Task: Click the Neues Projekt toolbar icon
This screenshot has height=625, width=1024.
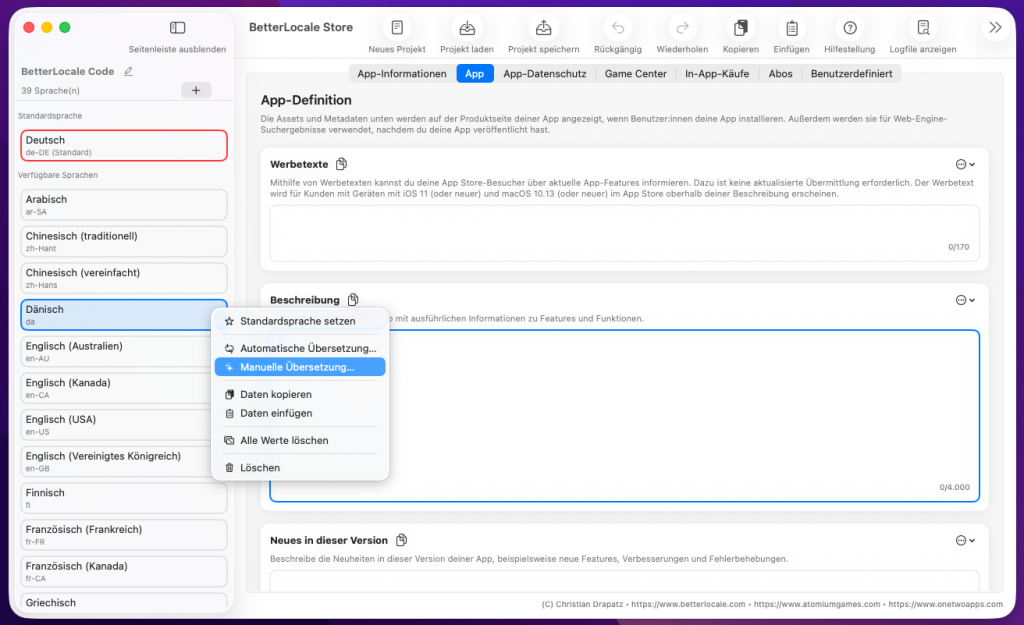Action: [x=397, y=28]
